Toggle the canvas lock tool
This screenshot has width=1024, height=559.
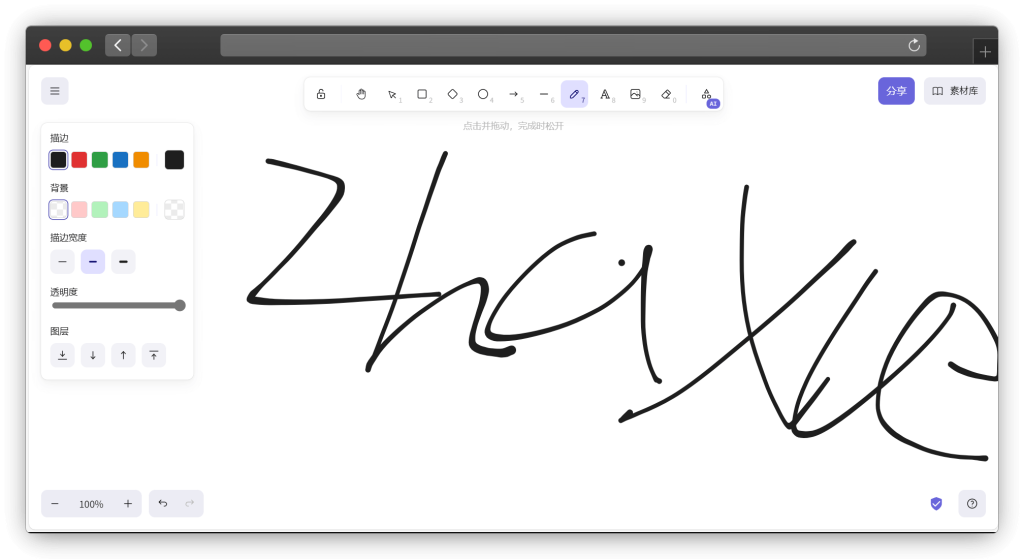click(x=321, y=94)
